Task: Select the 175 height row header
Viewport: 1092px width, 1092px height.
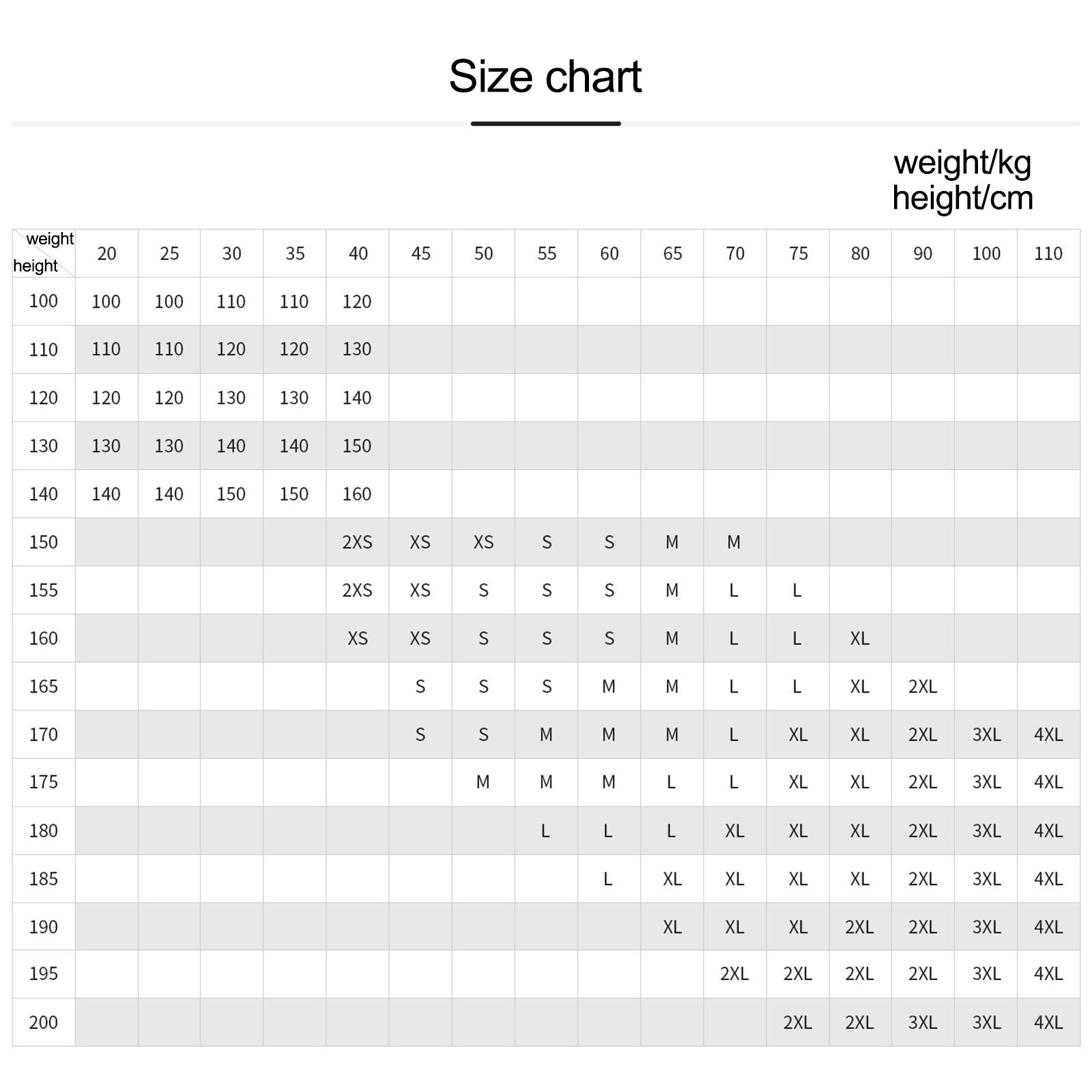Action: click(x=44, y=782)
